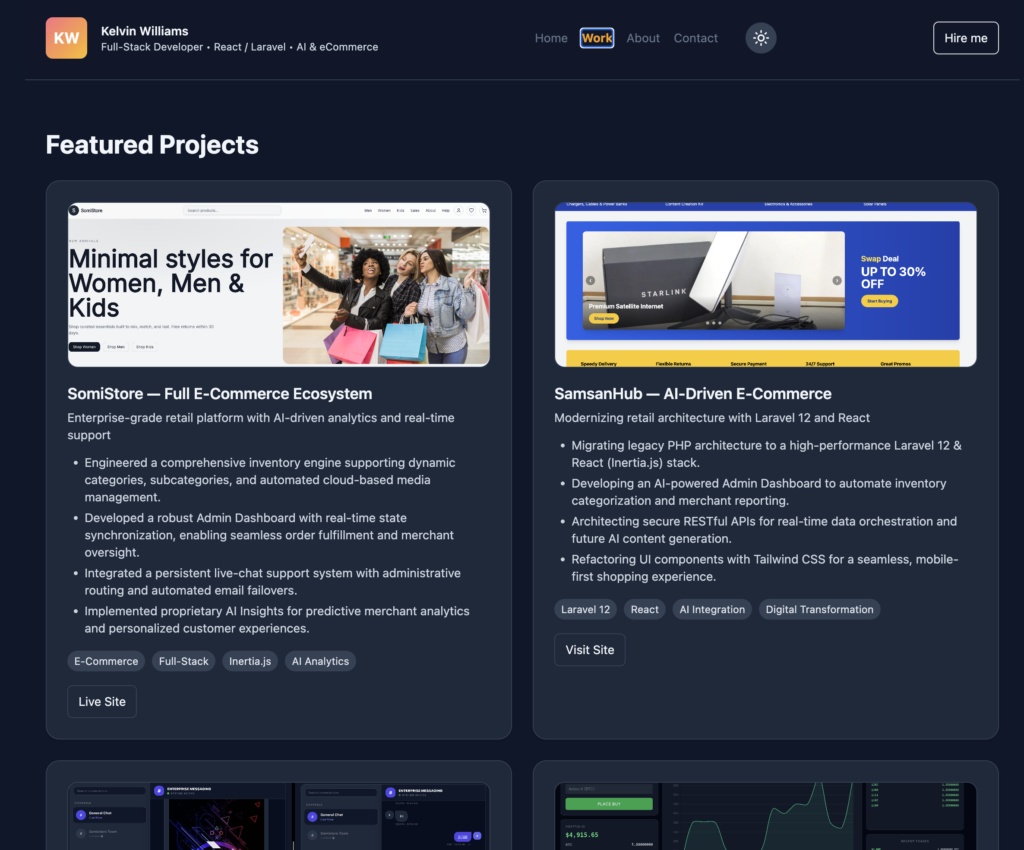Viewport: 1024px width, 850px height.
Task: Click the E-Commerce tag
Action: (x=106, y=661)
